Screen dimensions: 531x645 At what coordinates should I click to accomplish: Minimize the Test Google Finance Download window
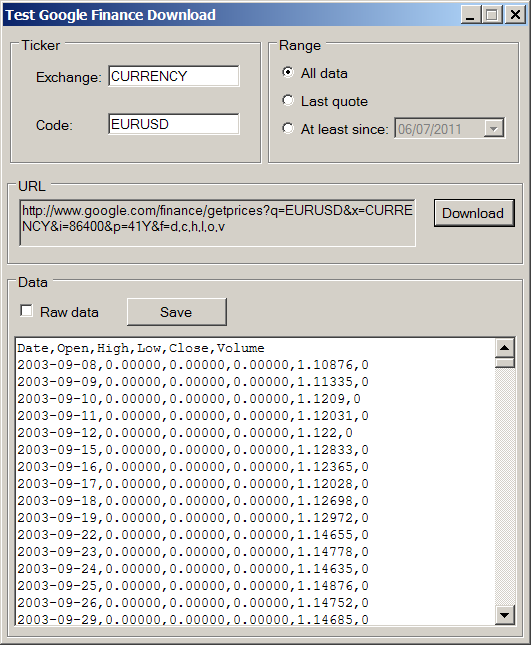[x=470, y=15]
